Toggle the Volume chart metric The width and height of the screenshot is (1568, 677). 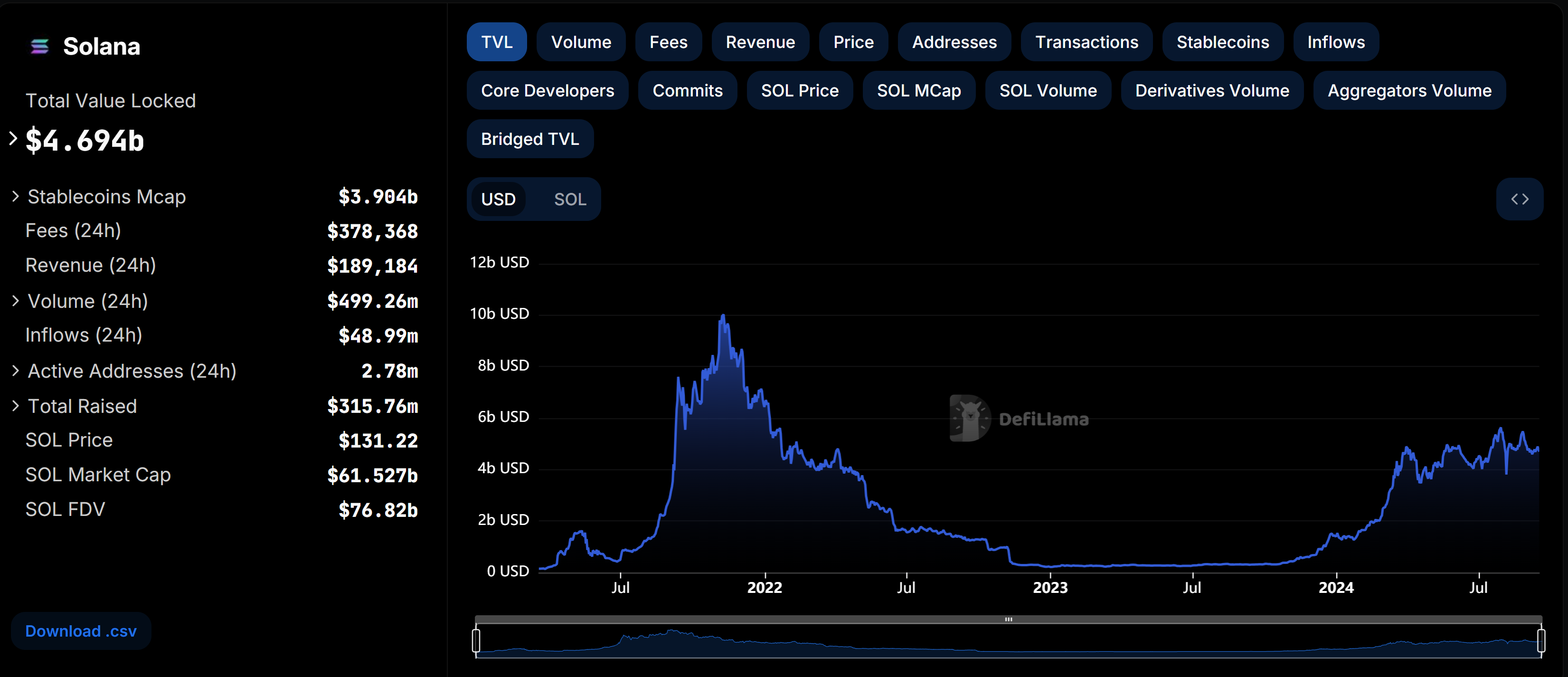click(581, 42)
